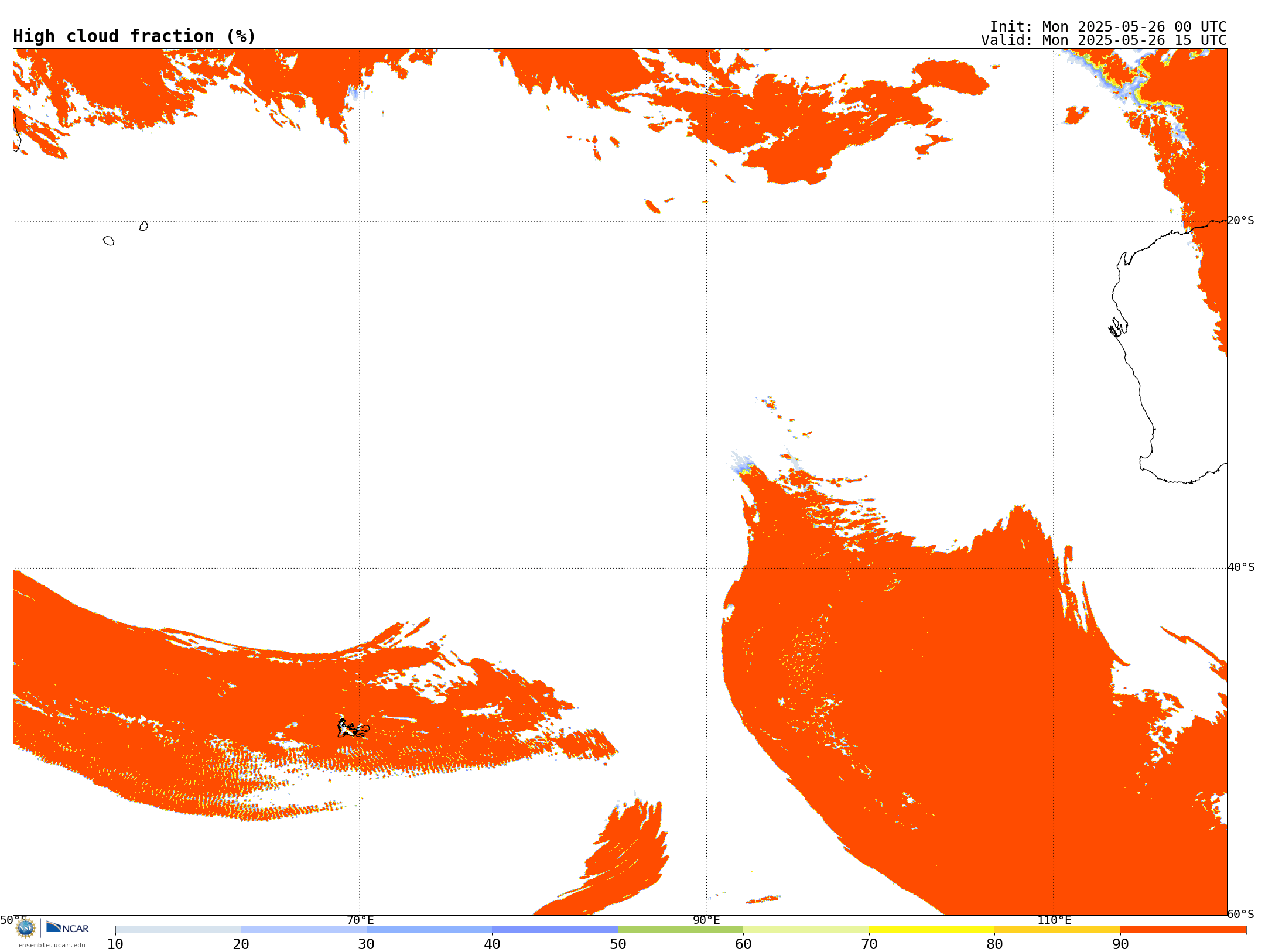This screenshot has width=1265, height=952.
Task: Click the 60–70 pale yellow-green colorbar segment
Action: pyautogui.click(x=806, y=930)
